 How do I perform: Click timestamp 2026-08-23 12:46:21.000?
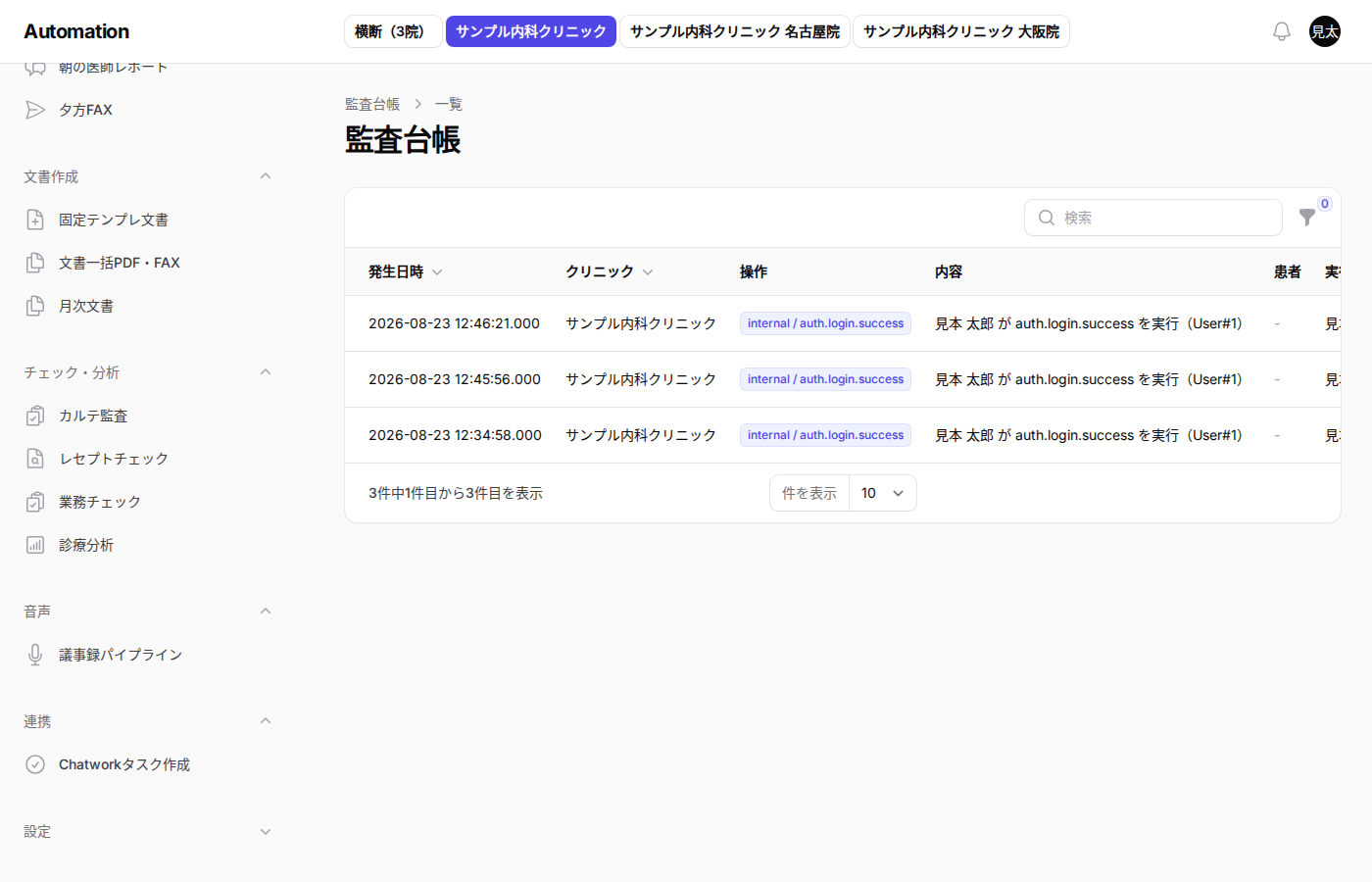point(454,323)
